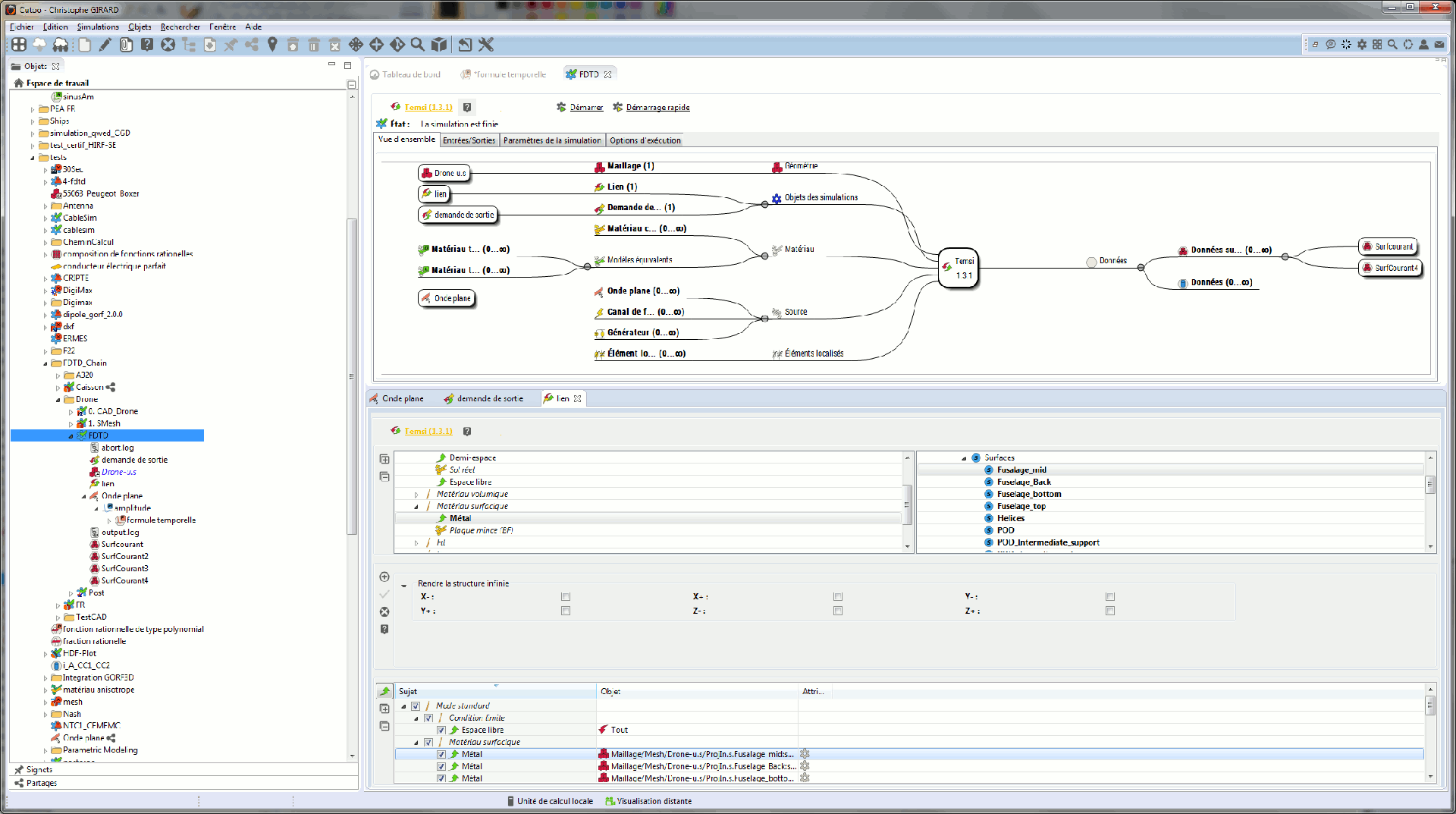The height and width of the screenshot is (814, 1456).
Task: Click the wrench and screwdriver tools icon
Action: pos(486,45)
